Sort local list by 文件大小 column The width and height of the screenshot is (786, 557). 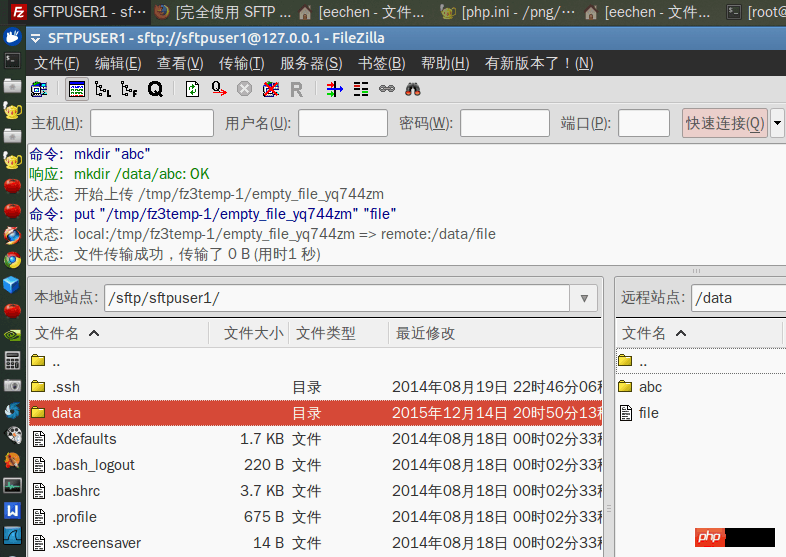point(249,333)
